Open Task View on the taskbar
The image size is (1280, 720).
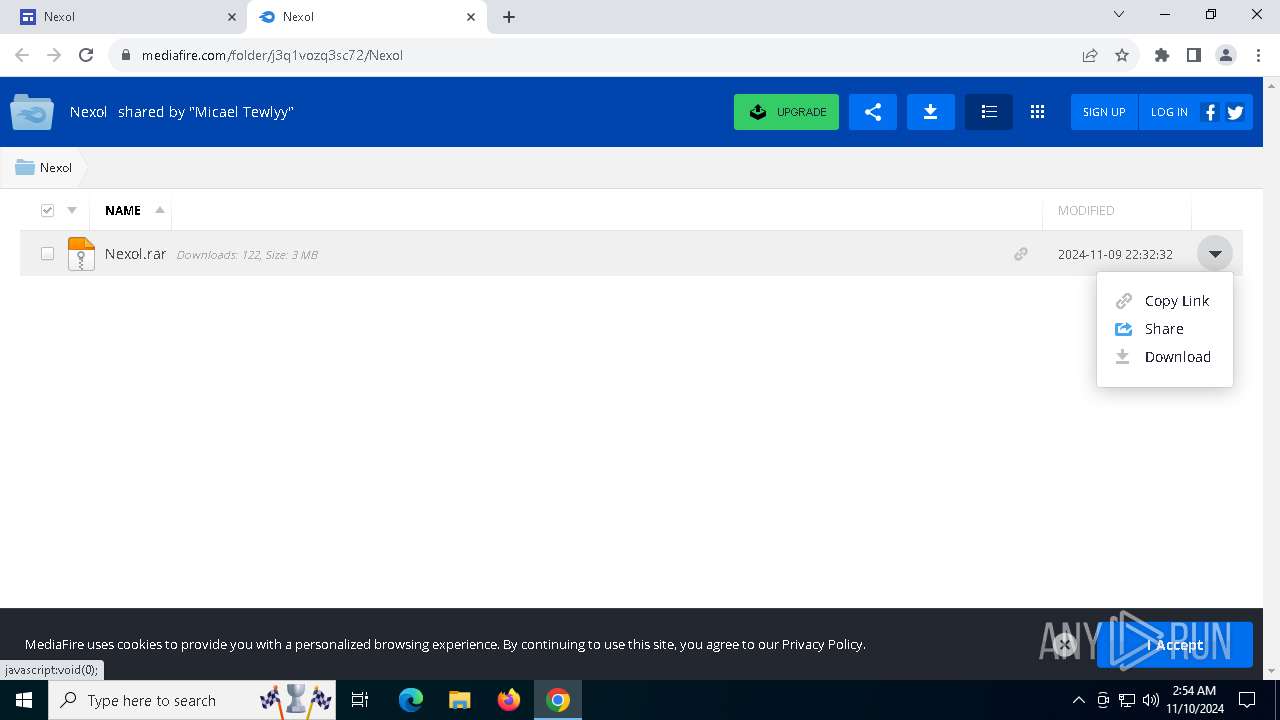tap(360, 700)
